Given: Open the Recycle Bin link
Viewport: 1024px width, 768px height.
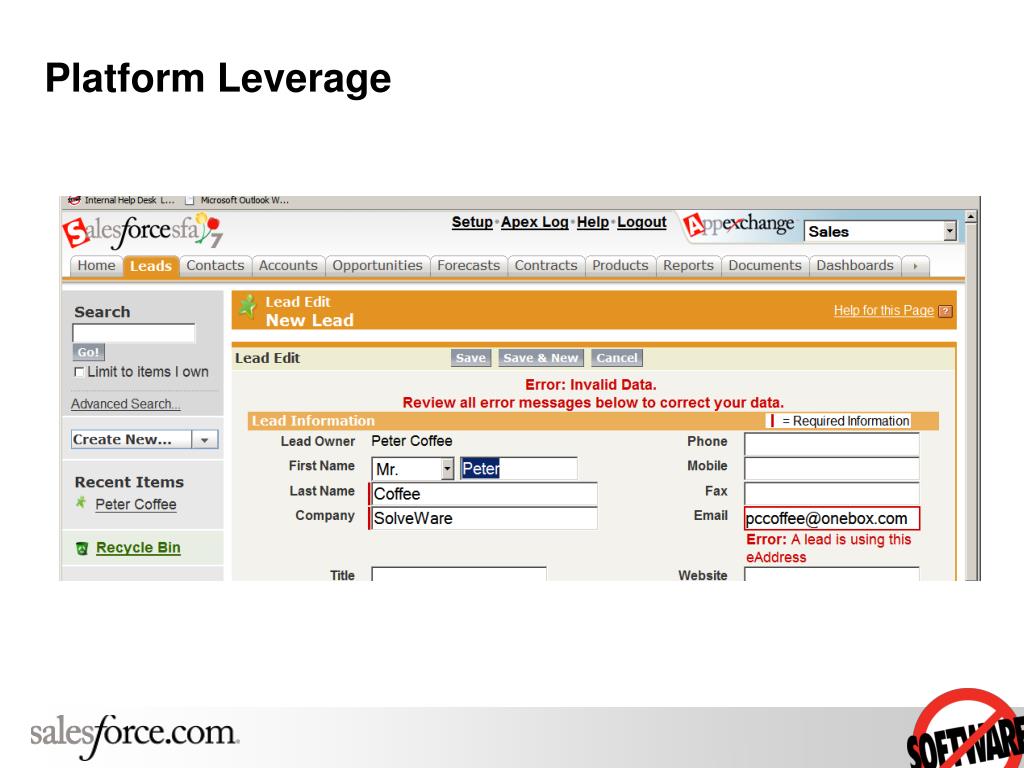Looking at the screenshot, I should 138,548.
